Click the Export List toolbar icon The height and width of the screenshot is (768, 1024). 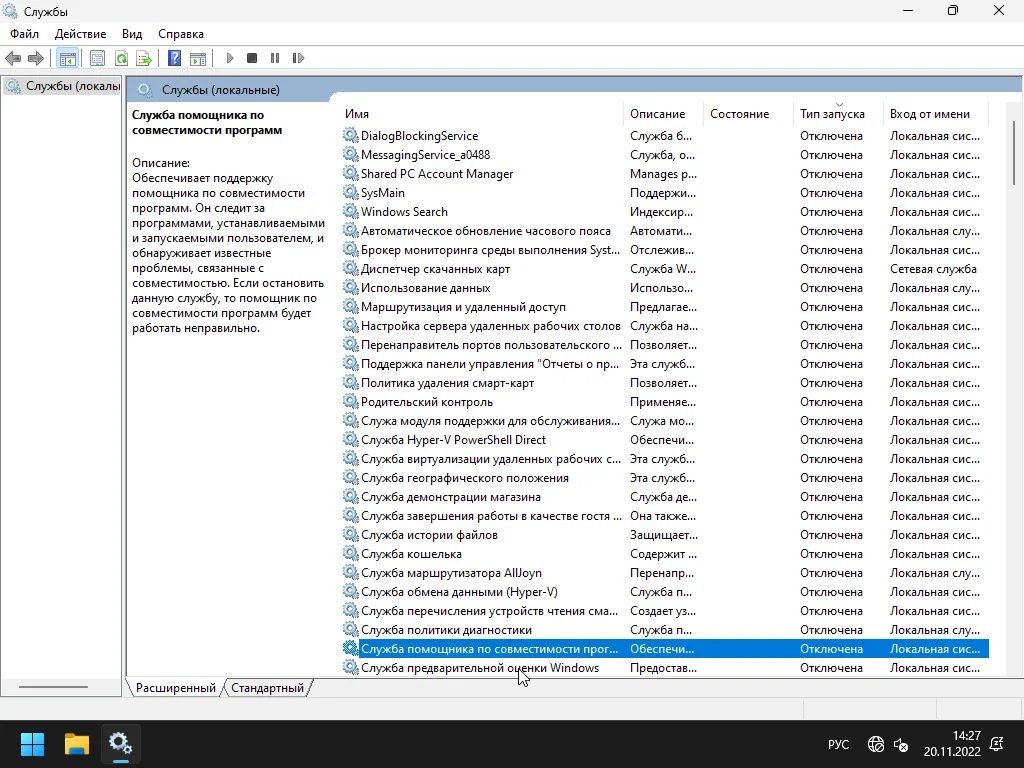coord(144,59)
